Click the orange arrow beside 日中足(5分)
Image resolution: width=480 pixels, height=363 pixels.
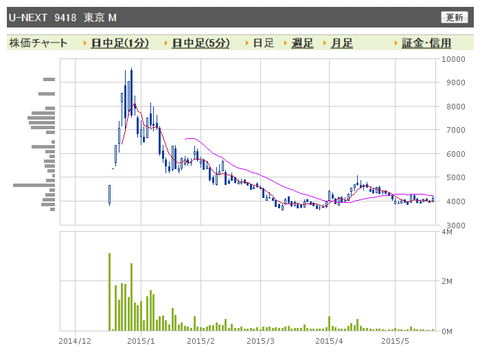coord(166,43)
